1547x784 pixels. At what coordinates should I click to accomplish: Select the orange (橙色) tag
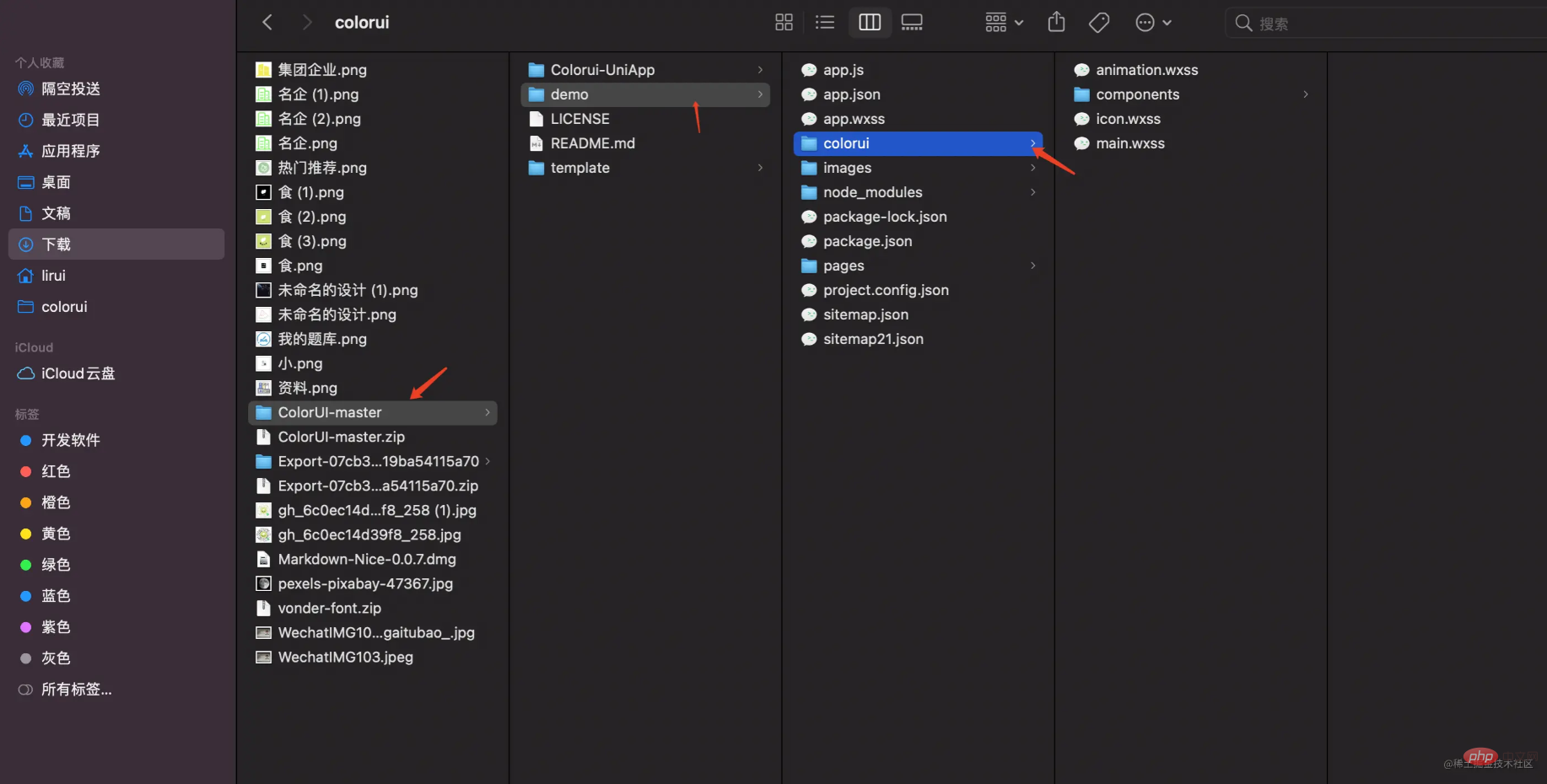pyautogui.click(x=116, y=502)
